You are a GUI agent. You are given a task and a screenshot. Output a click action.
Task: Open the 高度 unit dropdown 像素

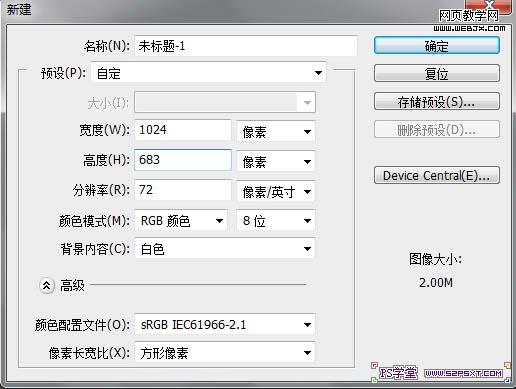[x=276, y=162]
